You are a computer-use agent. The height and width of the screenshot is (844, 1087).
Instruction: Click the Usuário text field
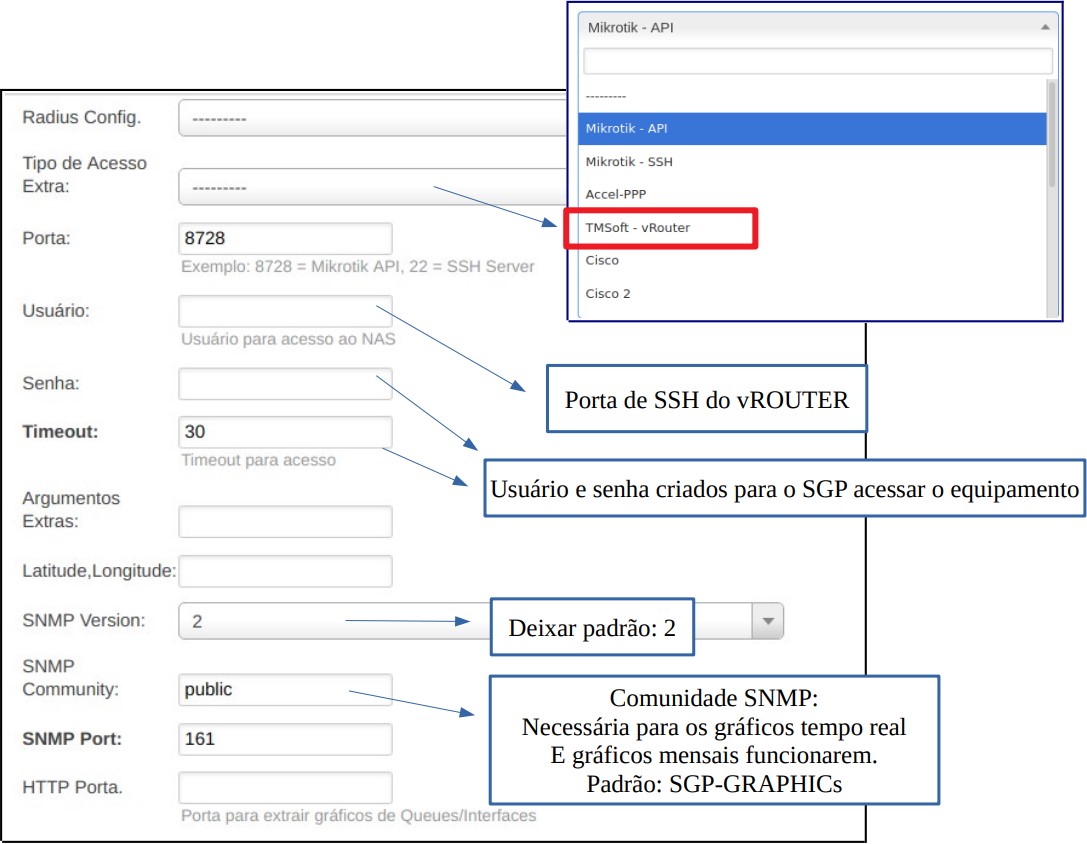point(285,311)
